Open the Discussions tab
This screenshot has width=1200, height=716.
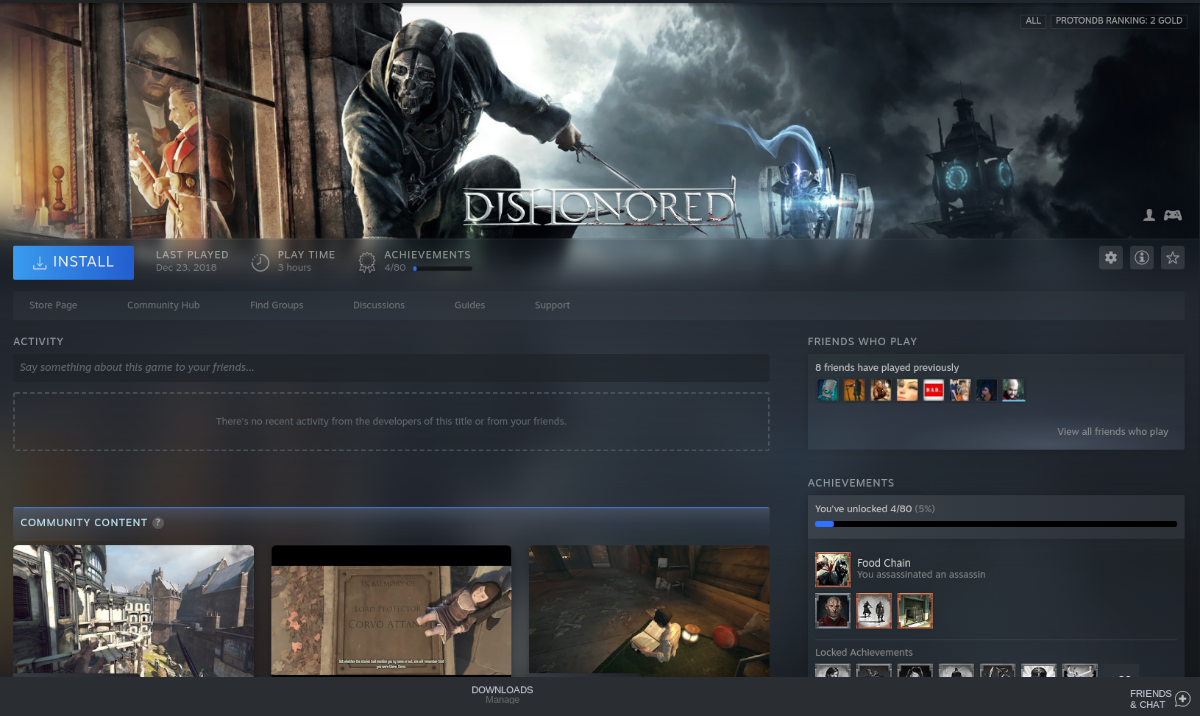pyautogui.click(x=379, y=305)
